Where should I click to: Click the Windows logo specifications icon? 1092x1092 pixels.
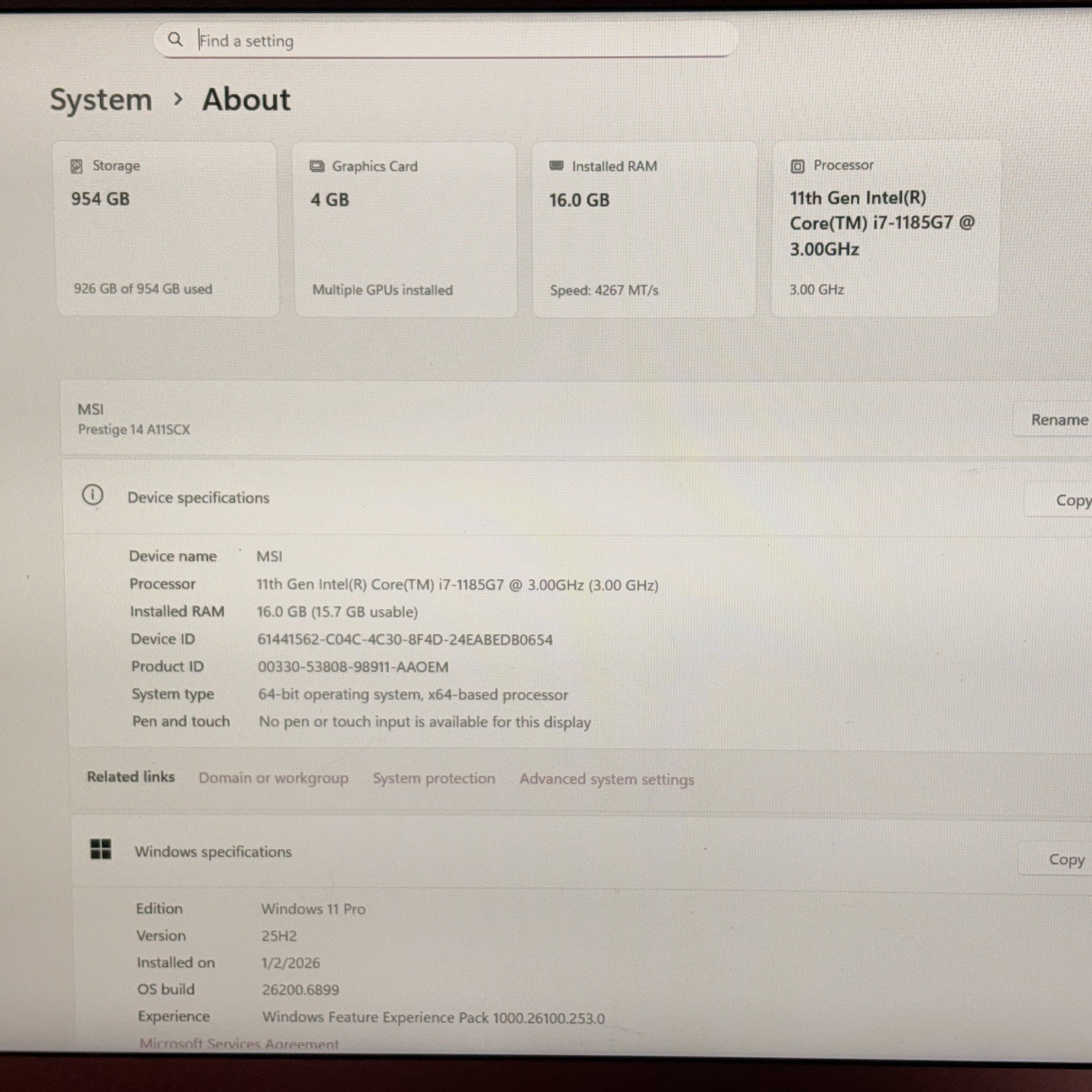point(101,849)
